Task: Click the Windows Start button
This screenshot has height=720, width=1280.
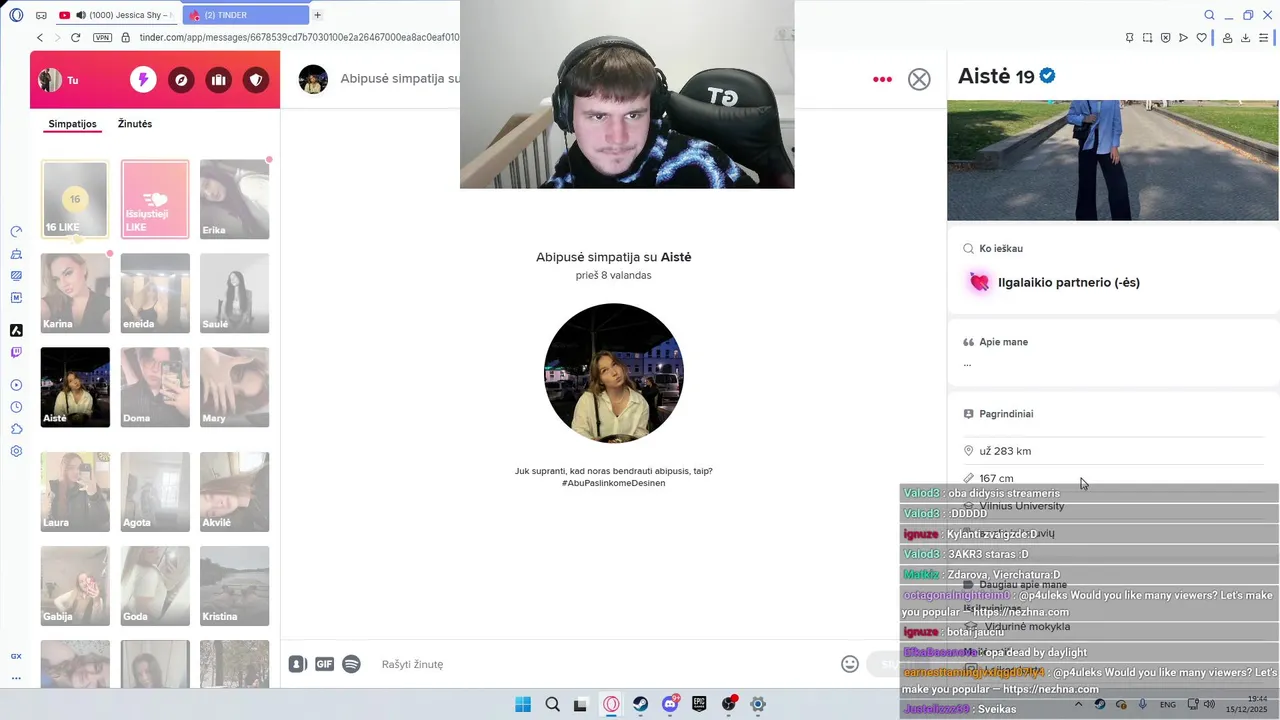Action: [x=523, y=704]
